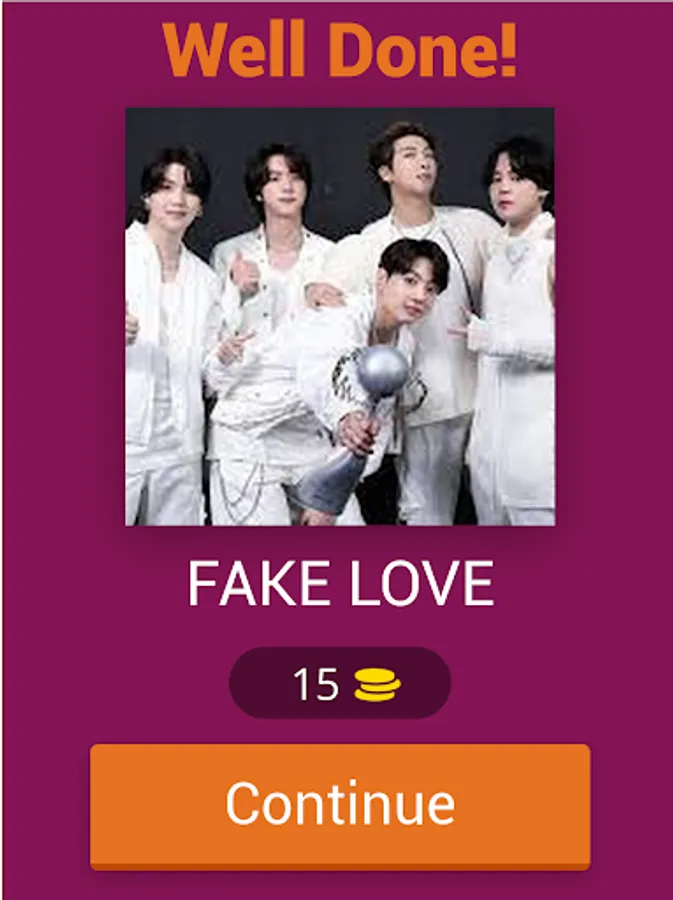
Task: Click the gold coin stack icon
Action: click(x=377, y=685)
